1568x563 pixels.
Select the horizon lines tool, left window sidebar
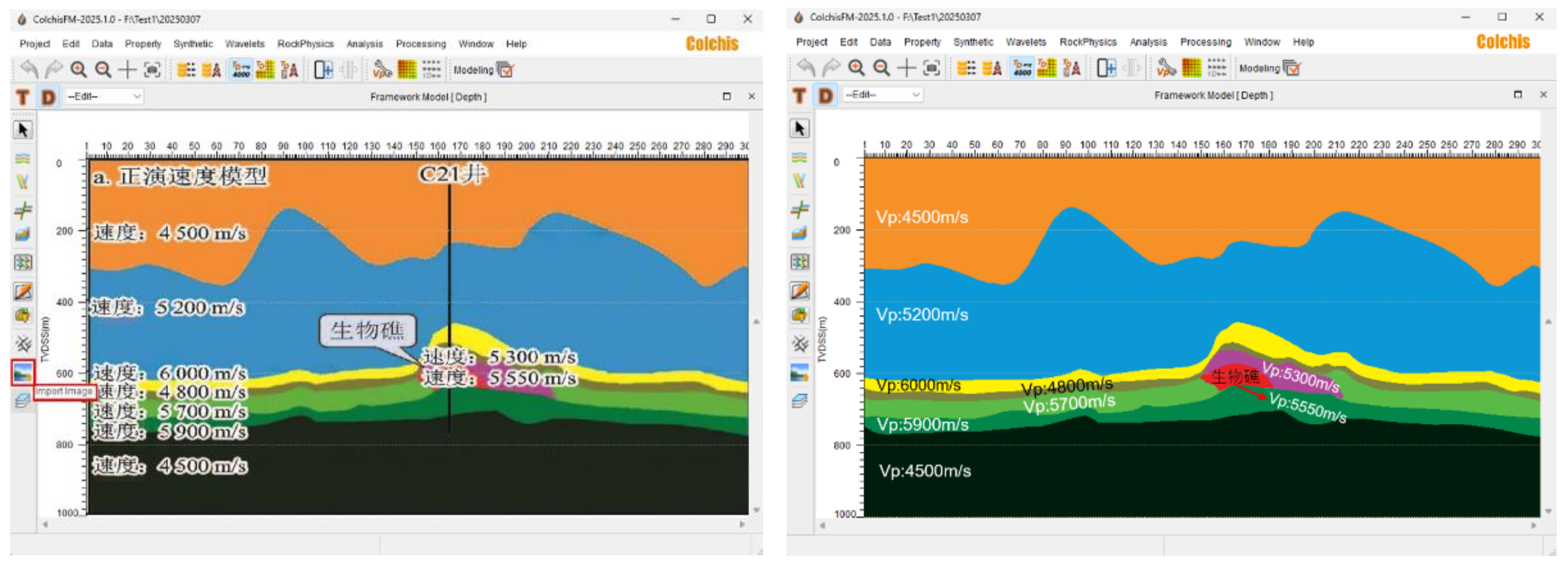(x=22, y=158)
